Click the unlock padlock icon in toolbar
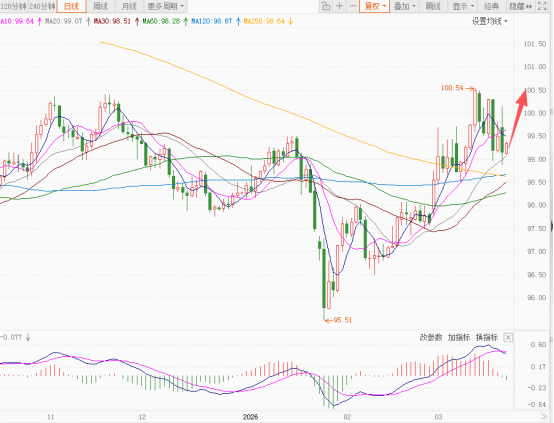The height and width of the screenshot is (423, 554). pos(326,6)
